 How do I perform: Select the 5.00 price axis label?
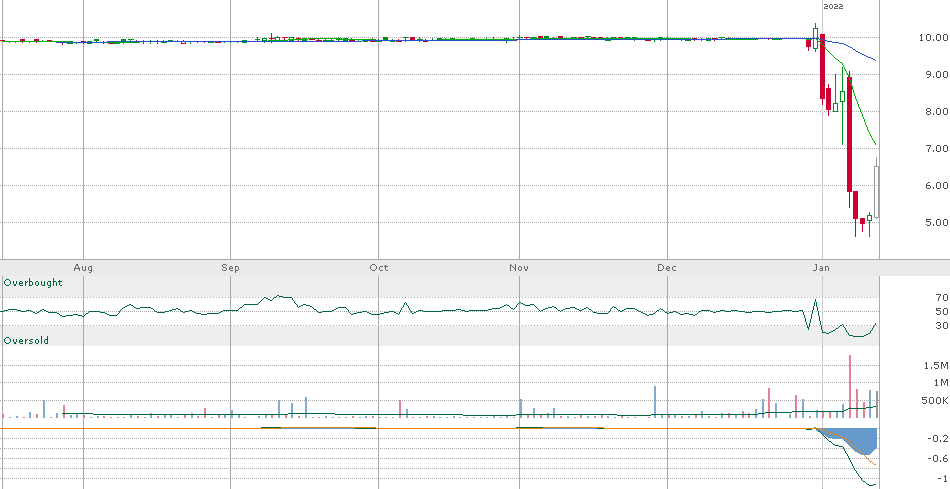(935, 222)
